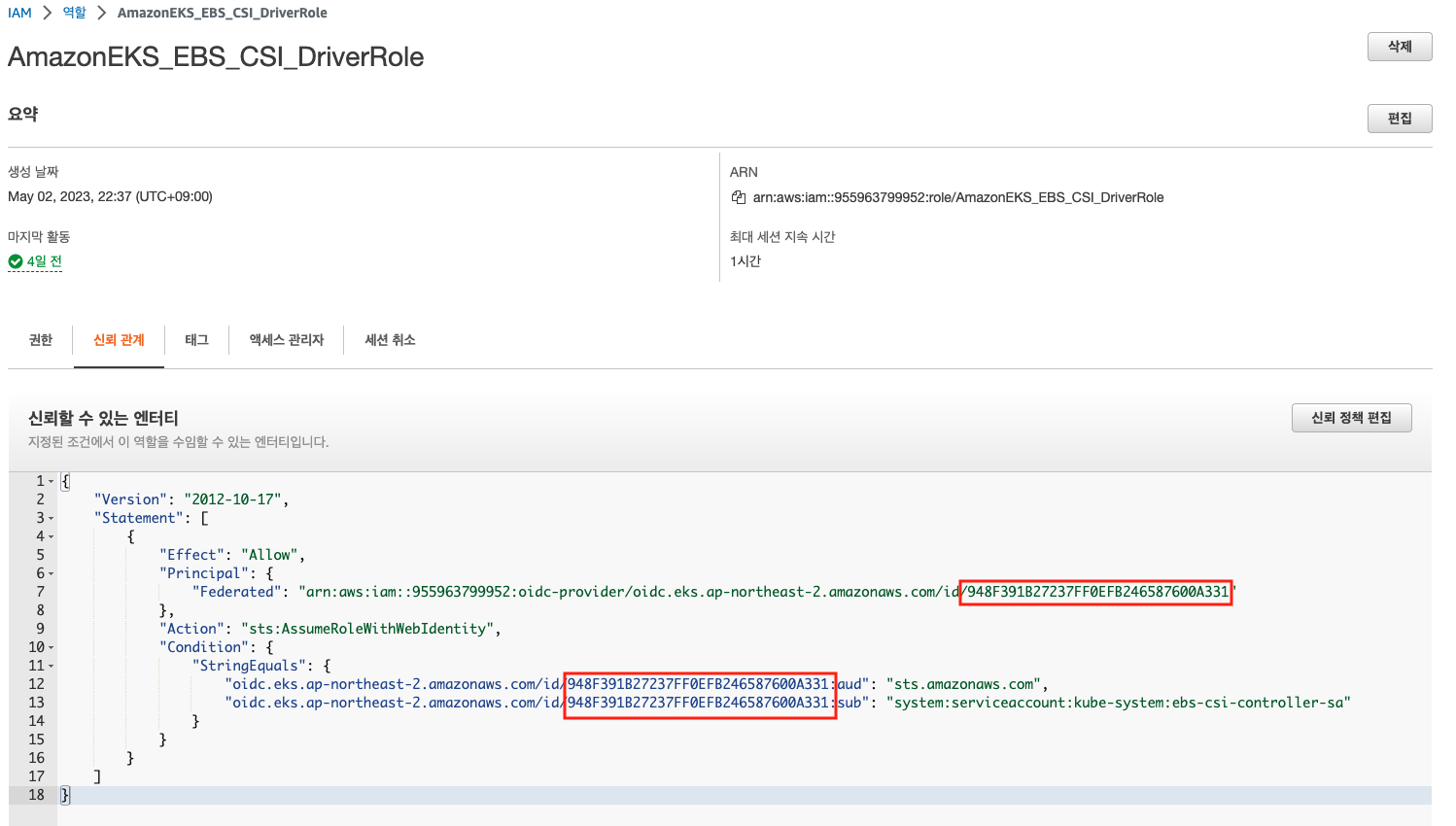Click line number 9 in editor gutter
The width and height of the screenshot is (1456, 826).
(x=40, y=629)
